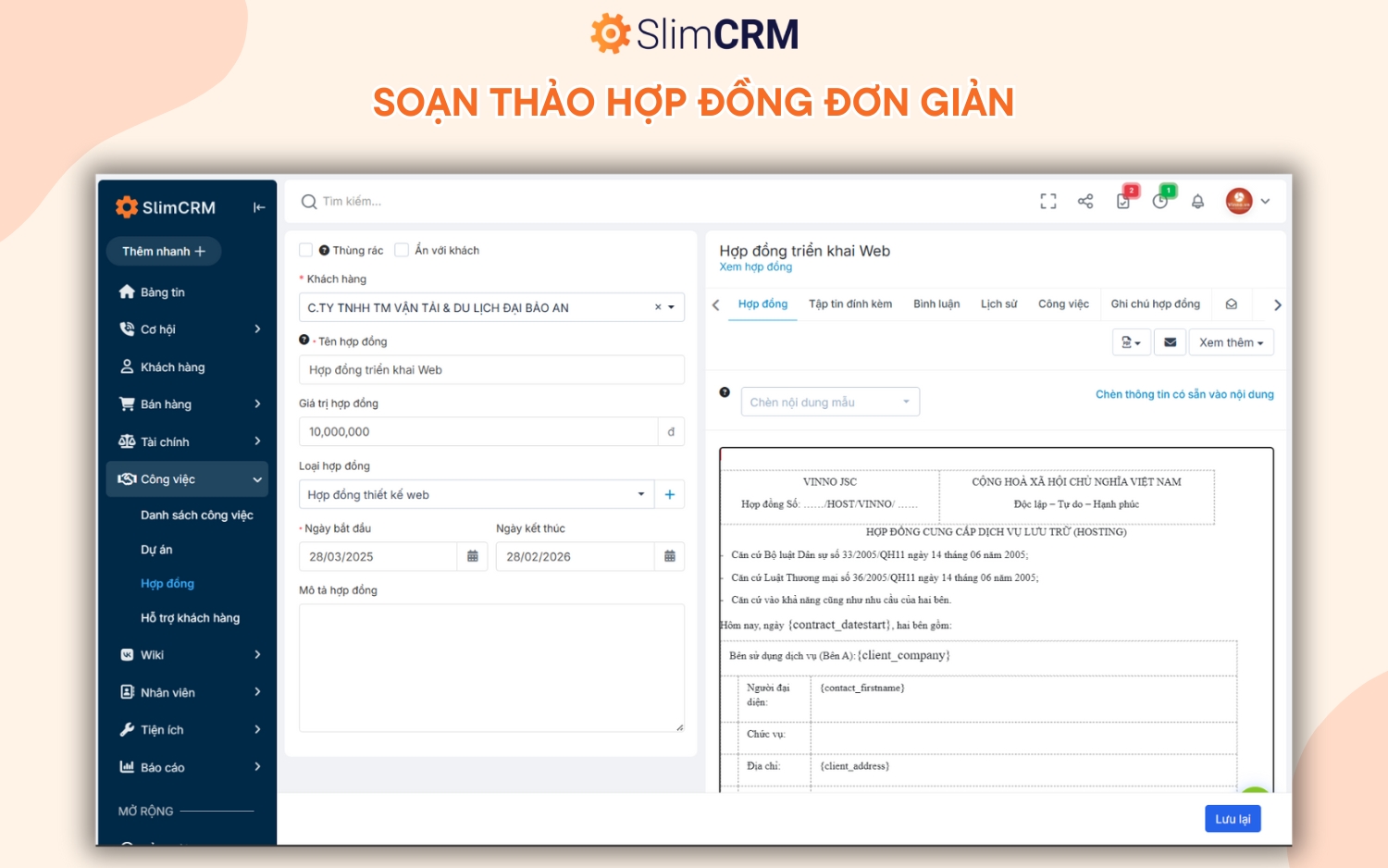Open the PDF export dropdown icon
This screenshot has width=1388, height=868.
pos(1131,341)
